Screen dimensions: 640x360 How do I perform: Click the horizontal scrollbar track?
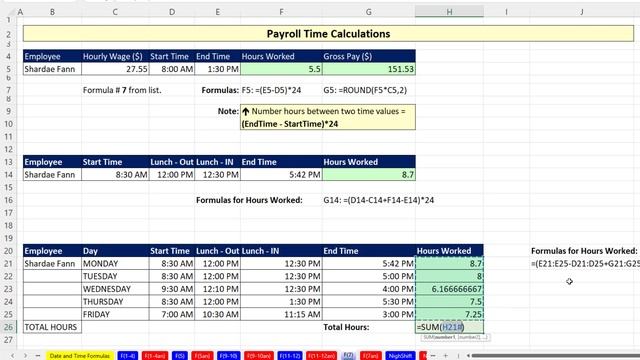555,356
